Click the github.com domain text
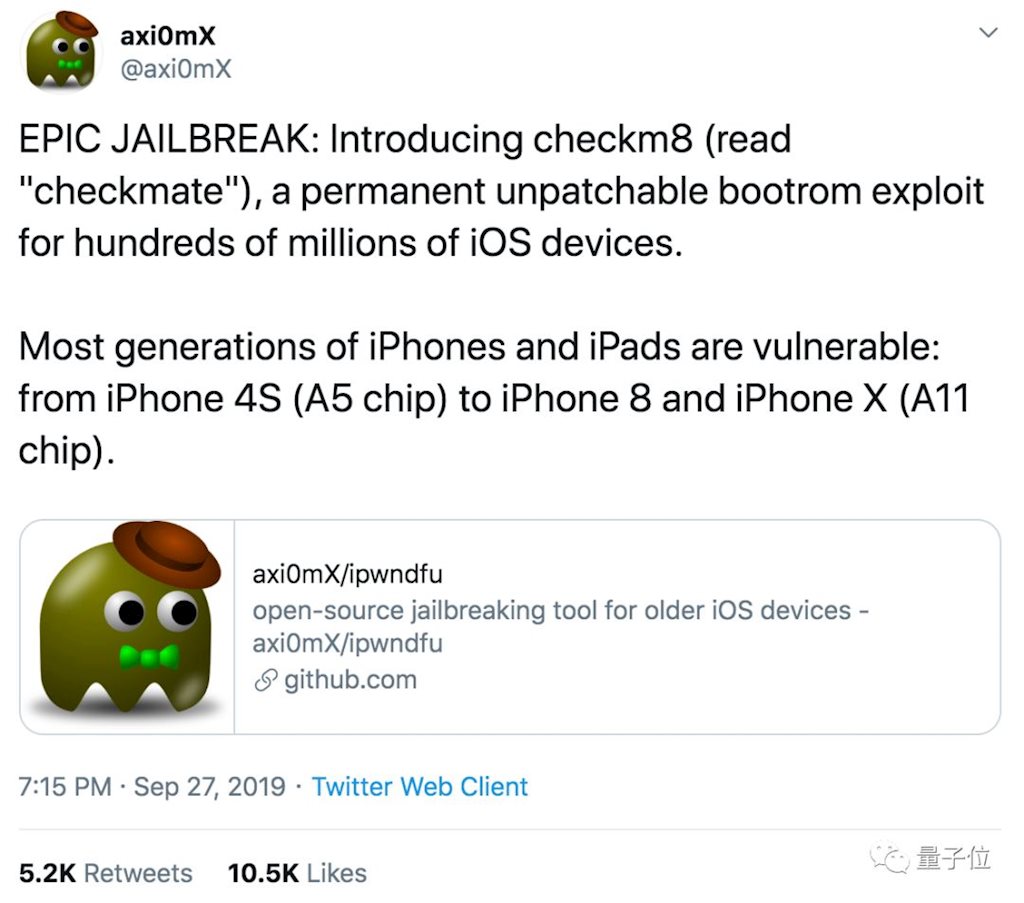Screen dimensions: 1024x903 (350, 681)
